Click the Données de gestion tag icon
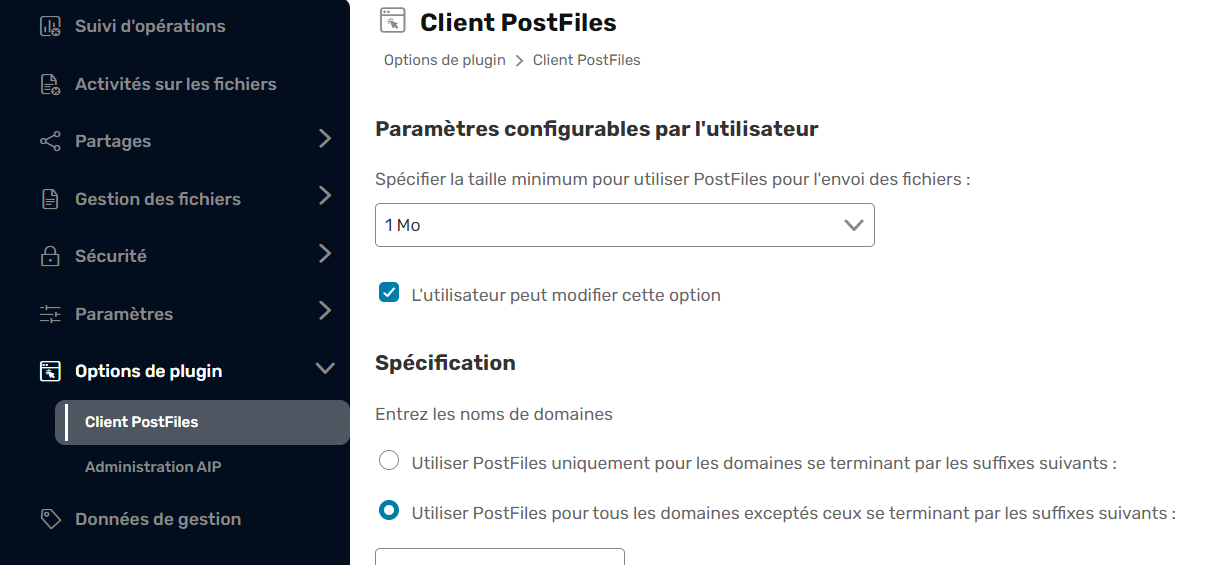The image size is (1218, 565). tap(50, 519)
